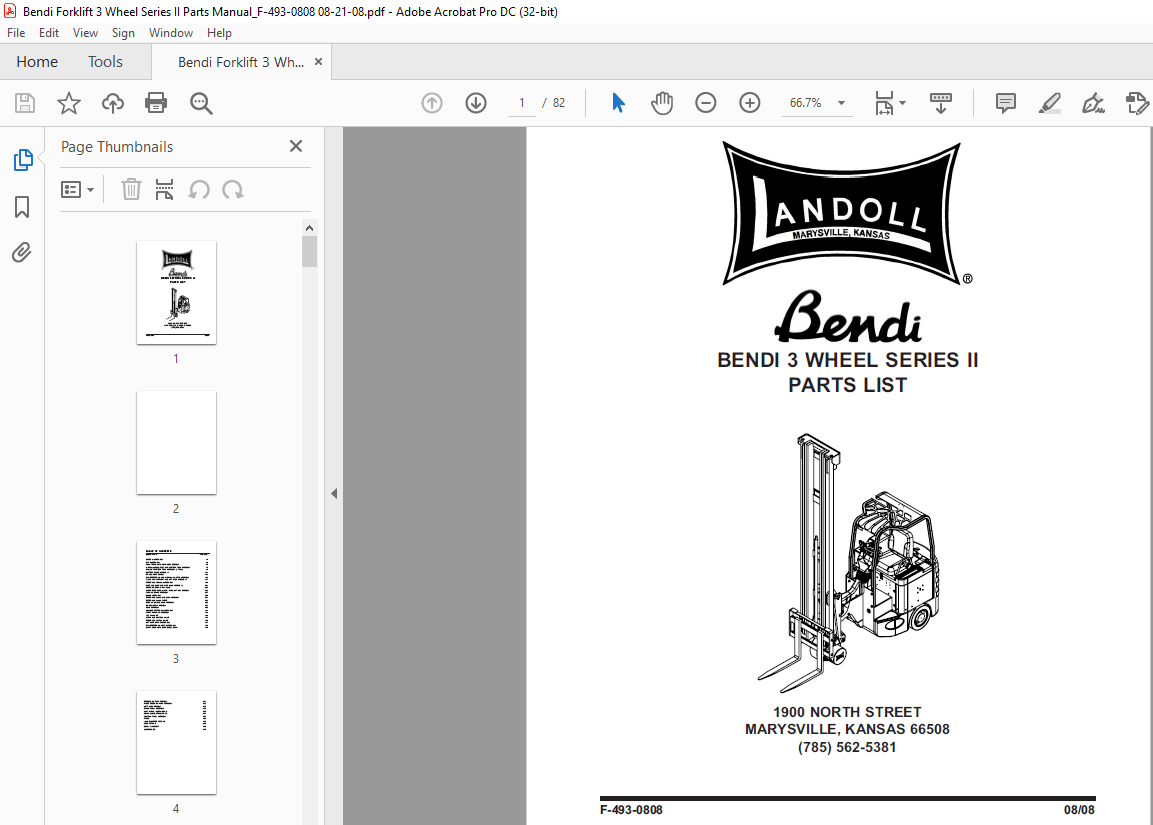Go to next page arrow

476,103
